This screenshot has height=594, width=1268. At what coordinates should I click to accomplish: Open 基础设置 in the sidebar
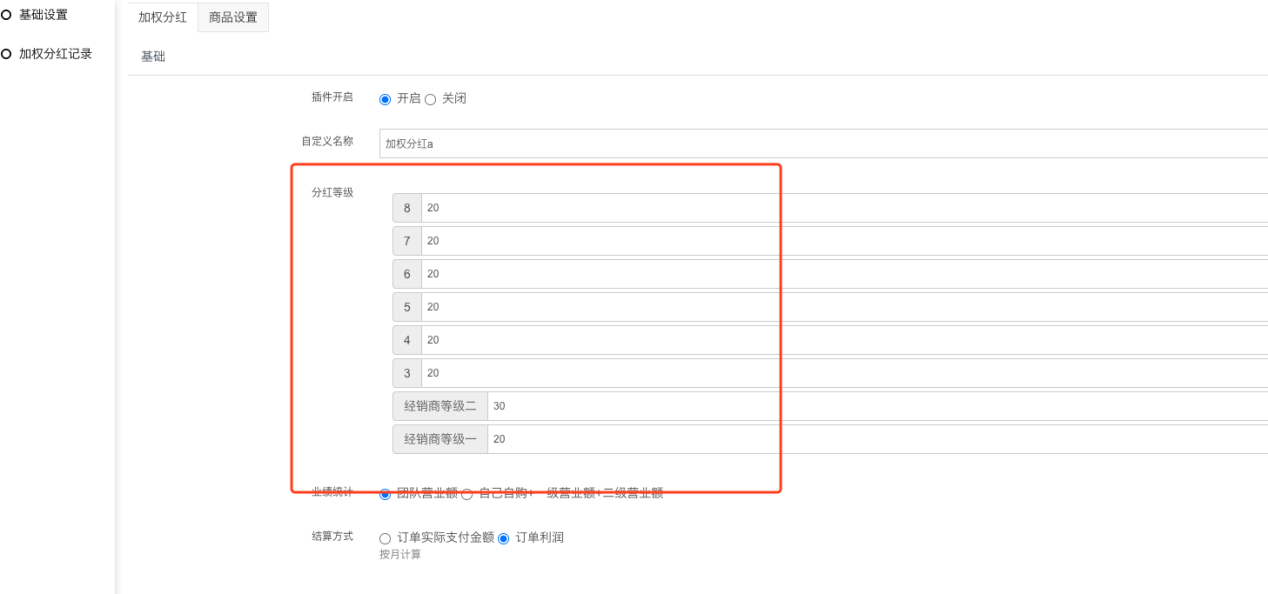pyautogui.click(x=43, y=14)
